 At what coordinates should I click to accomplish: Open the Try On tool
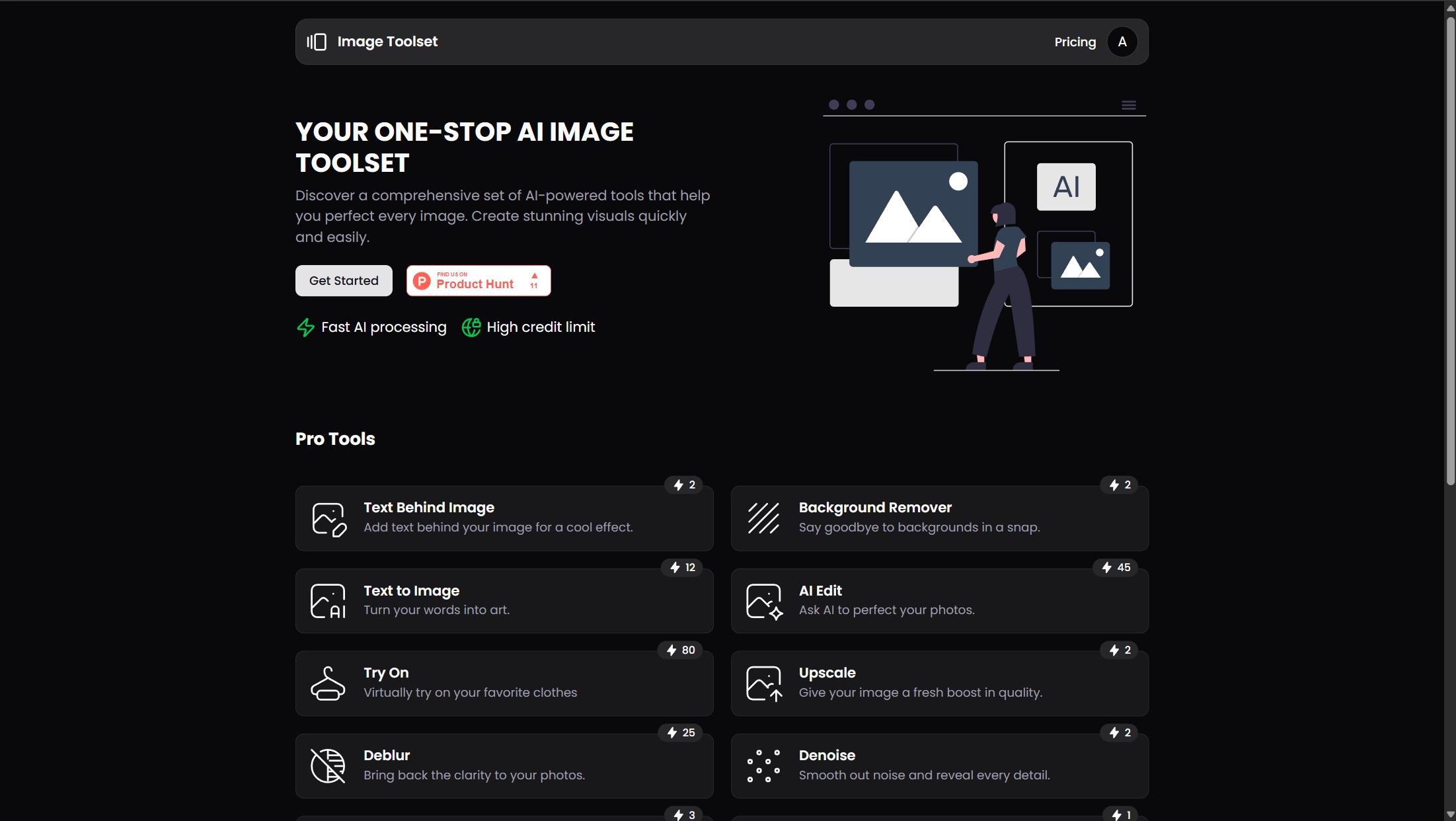pos(504,684)
